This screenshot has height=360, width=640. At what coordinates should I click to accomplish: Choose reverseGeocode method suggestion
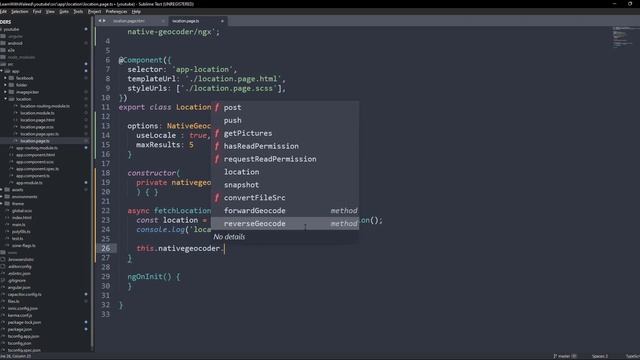[x=285, y=224]
